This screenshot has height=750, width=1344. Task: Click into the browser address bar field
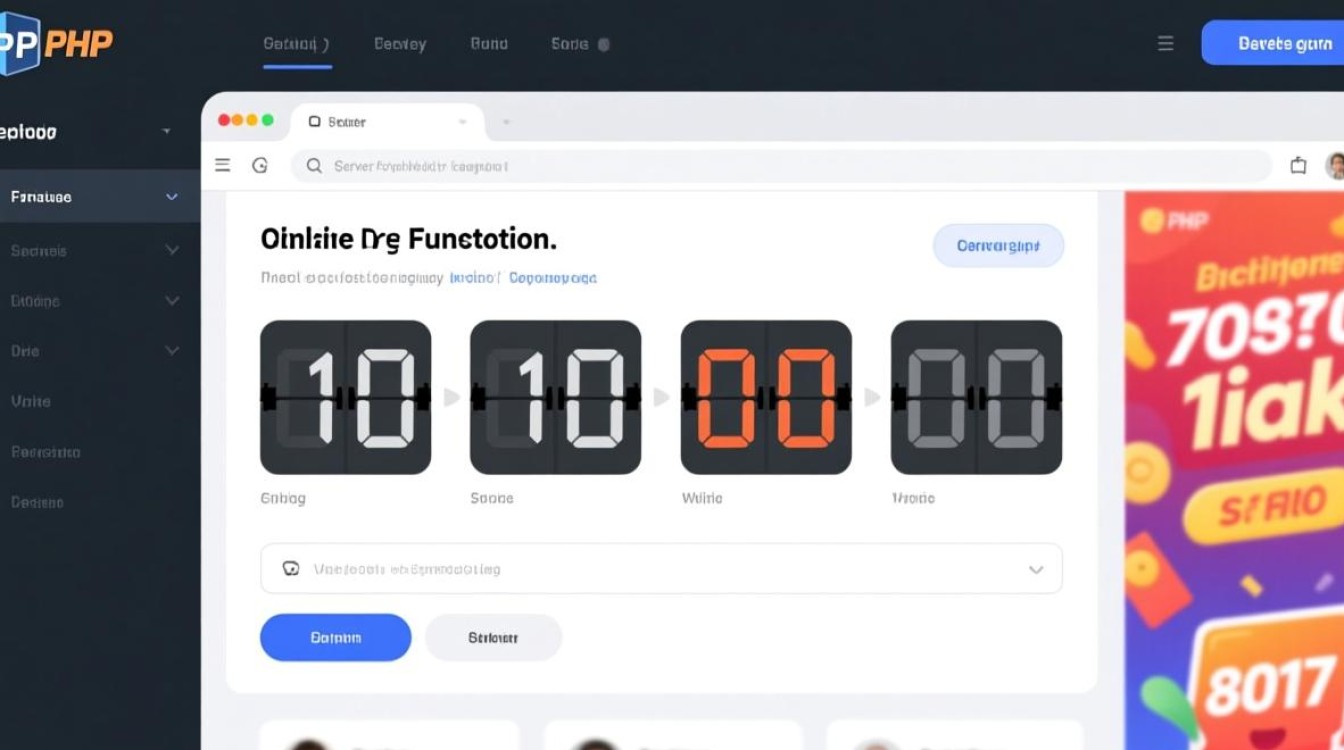click(780, 166)
